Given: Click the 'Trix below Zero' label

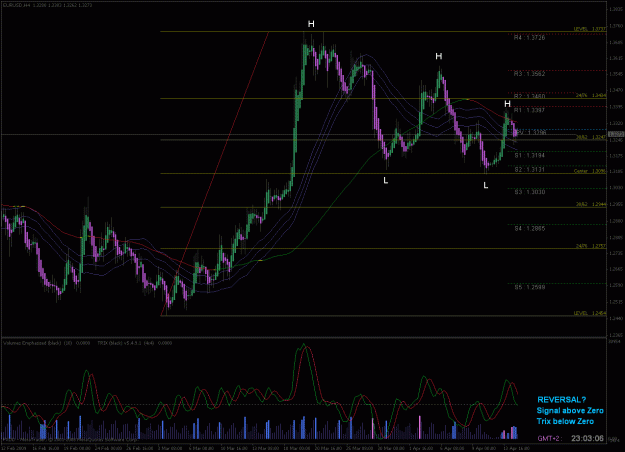Looking at the screenshot, I should tap(565, 421).
